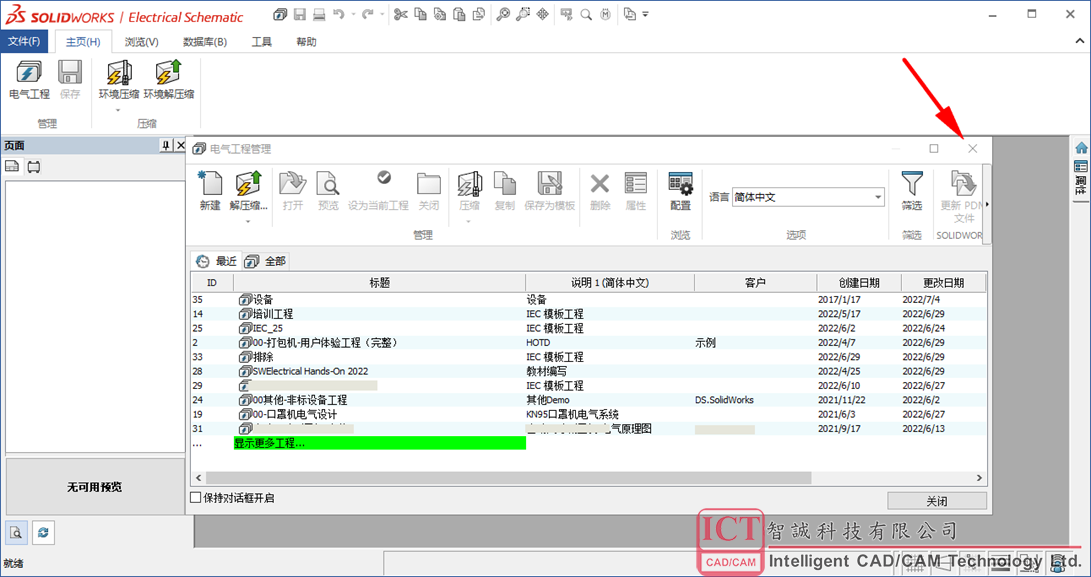This screenshot has width=1091, height=577.
Task: Click the save icon in quick access toolbar
Action: 300,14
